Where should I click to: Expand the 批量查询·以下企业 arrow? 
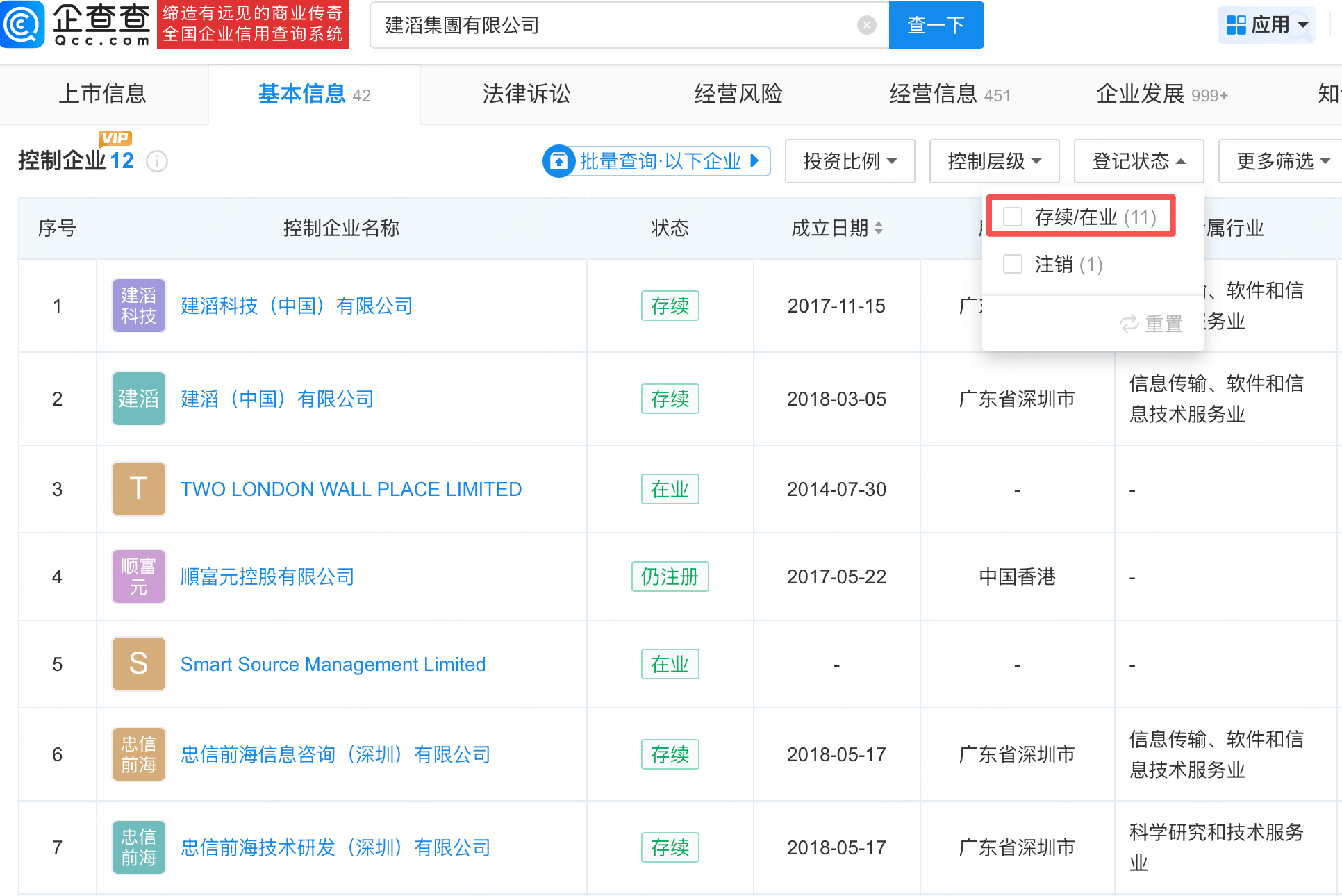(x=754, y=161)
